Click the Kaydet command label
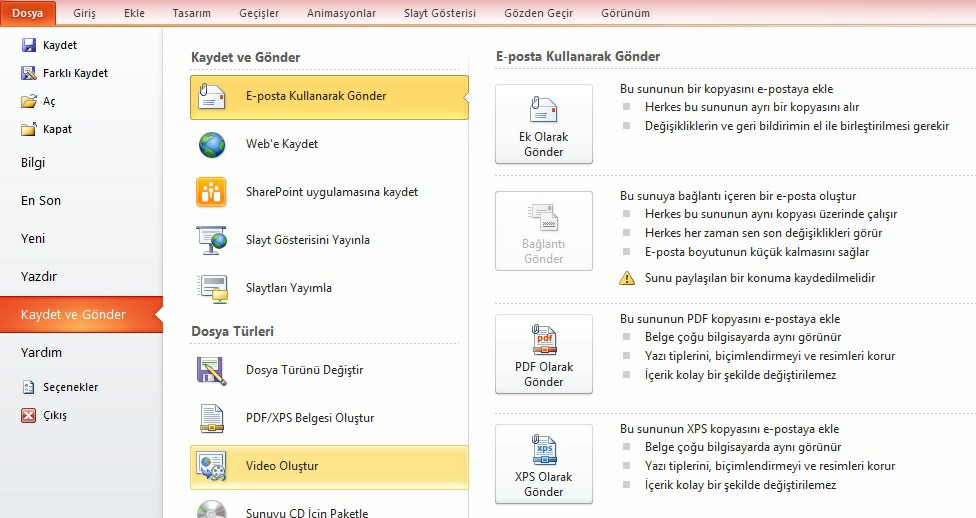This screenshot has width=976, height=518. point(60,45)
